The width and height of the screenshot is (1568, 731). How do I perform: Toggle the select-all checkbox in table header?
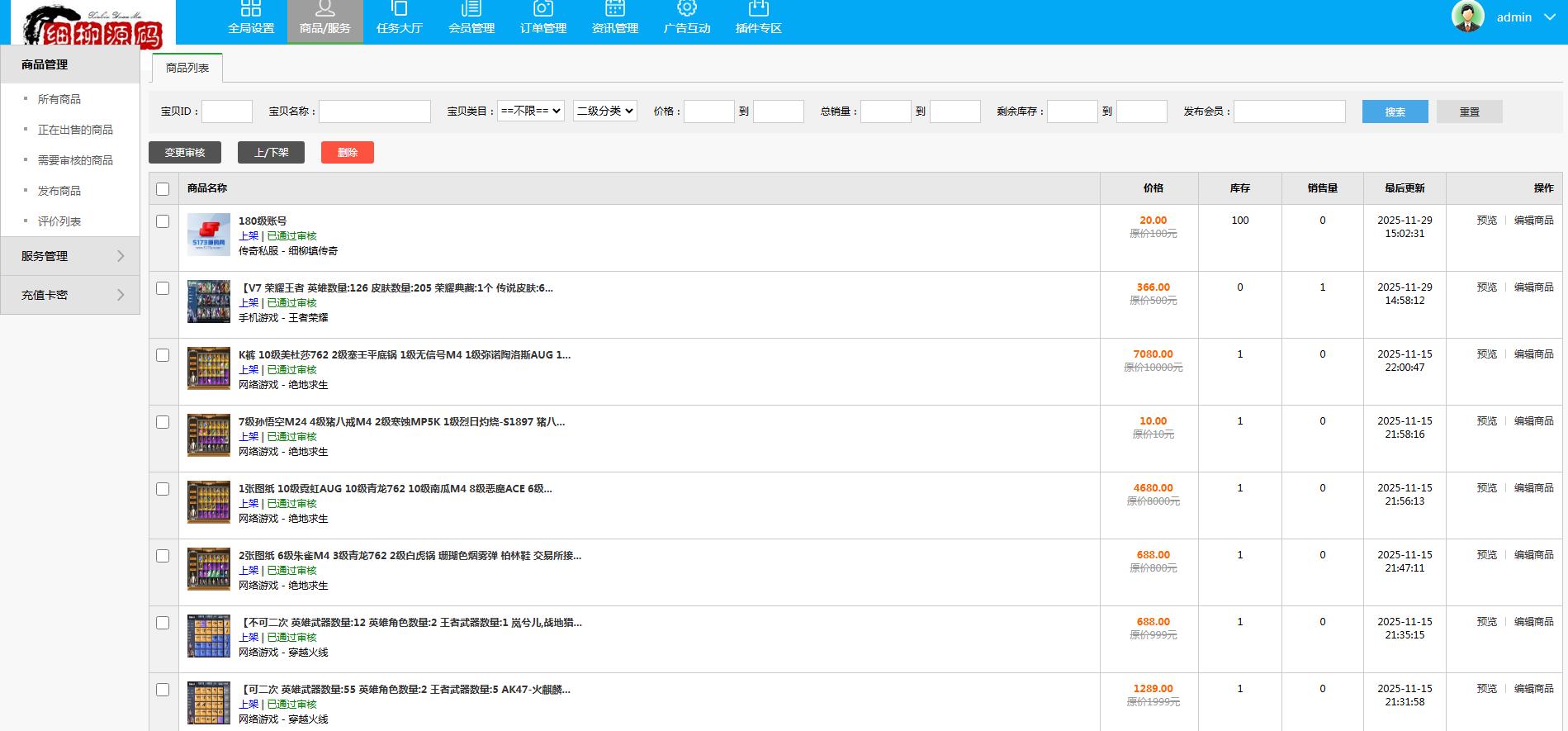point(163,189)
